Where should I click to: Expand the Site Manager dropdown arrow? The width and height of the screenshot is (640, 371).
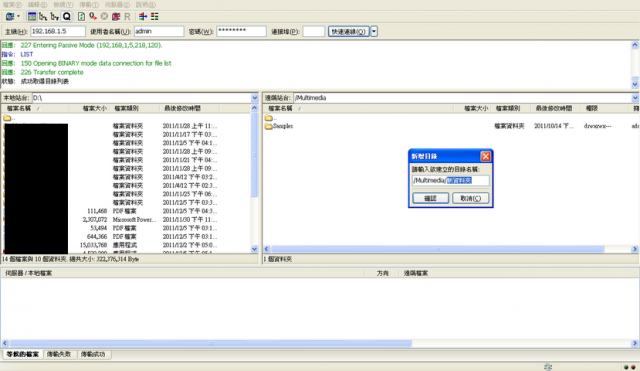click(18, 17)
